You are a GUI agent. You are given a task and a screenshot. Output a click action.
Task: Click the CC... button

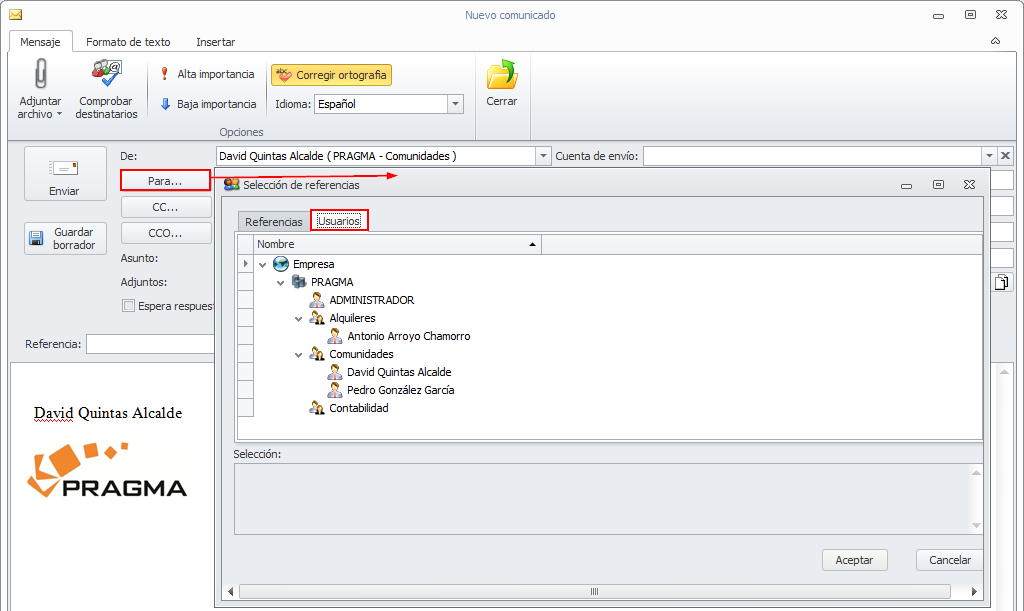click(166, 207)
